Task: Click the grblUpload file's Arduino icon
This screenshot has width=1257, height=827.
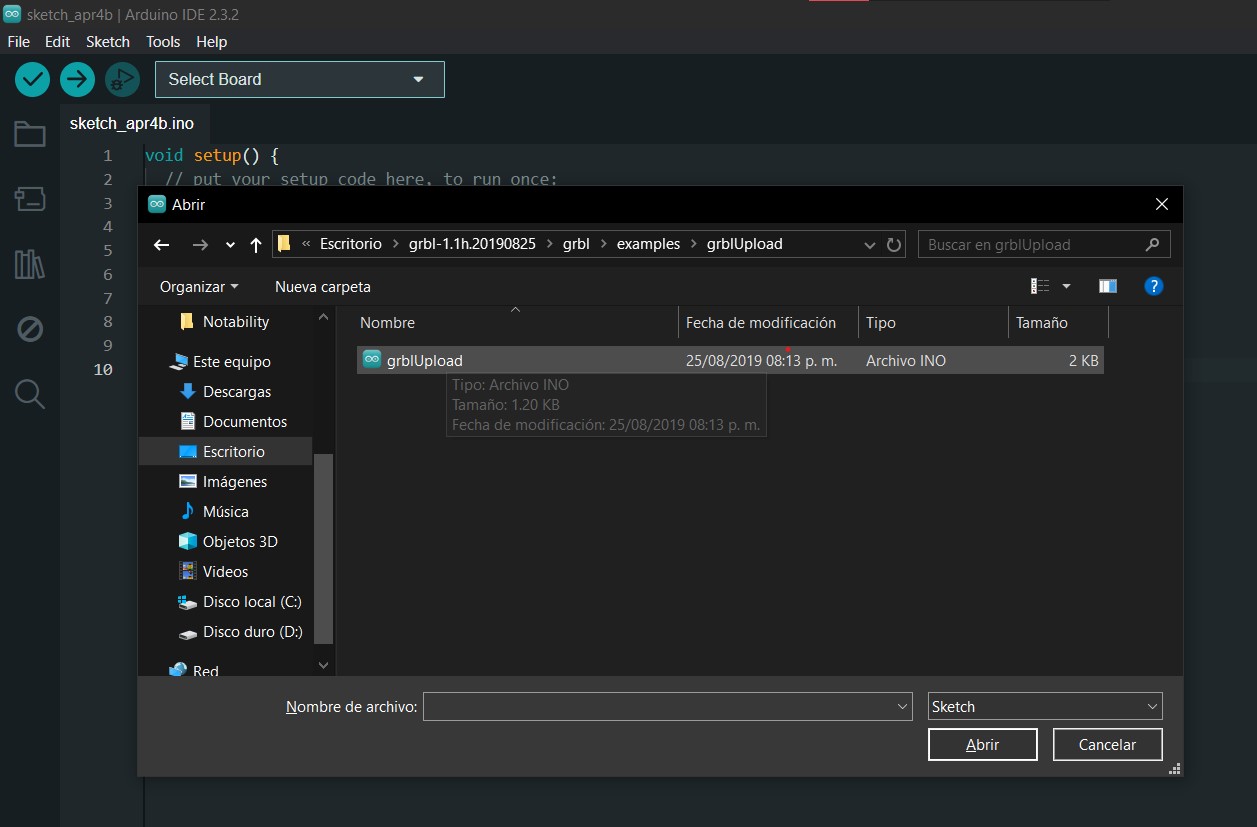Action: [x=372, y=360]
